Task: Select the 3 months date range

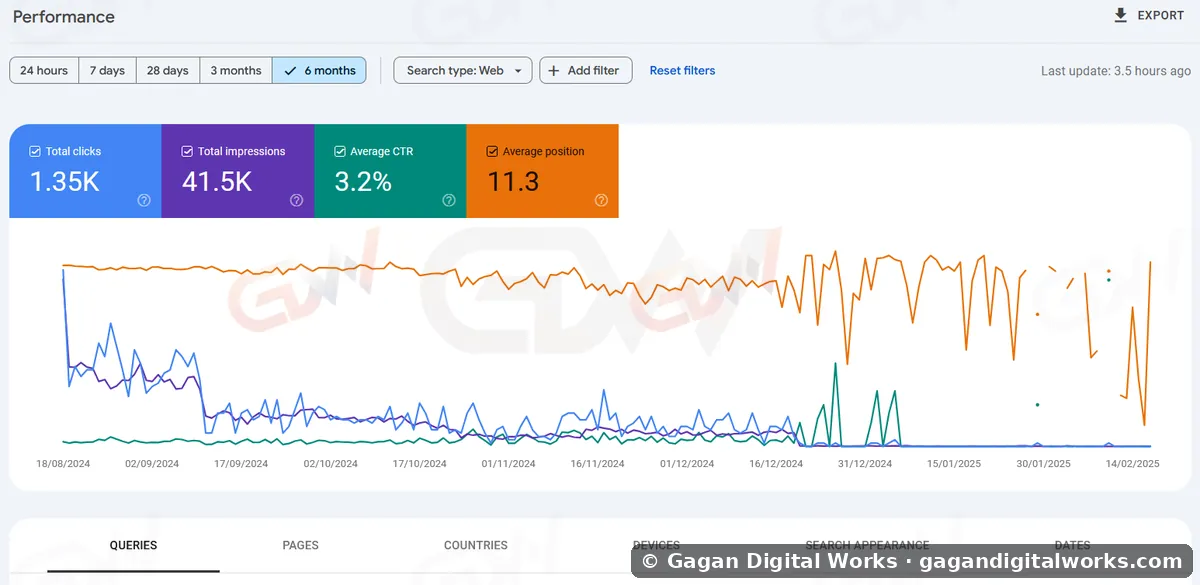Action: click(x=236, y=71)
